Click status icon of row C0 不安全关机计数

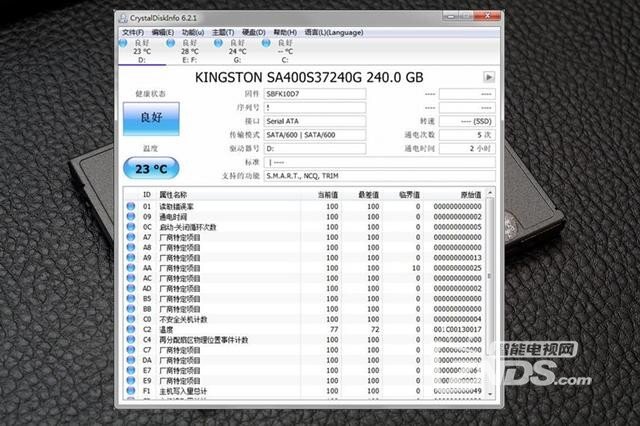pos(131,319)
